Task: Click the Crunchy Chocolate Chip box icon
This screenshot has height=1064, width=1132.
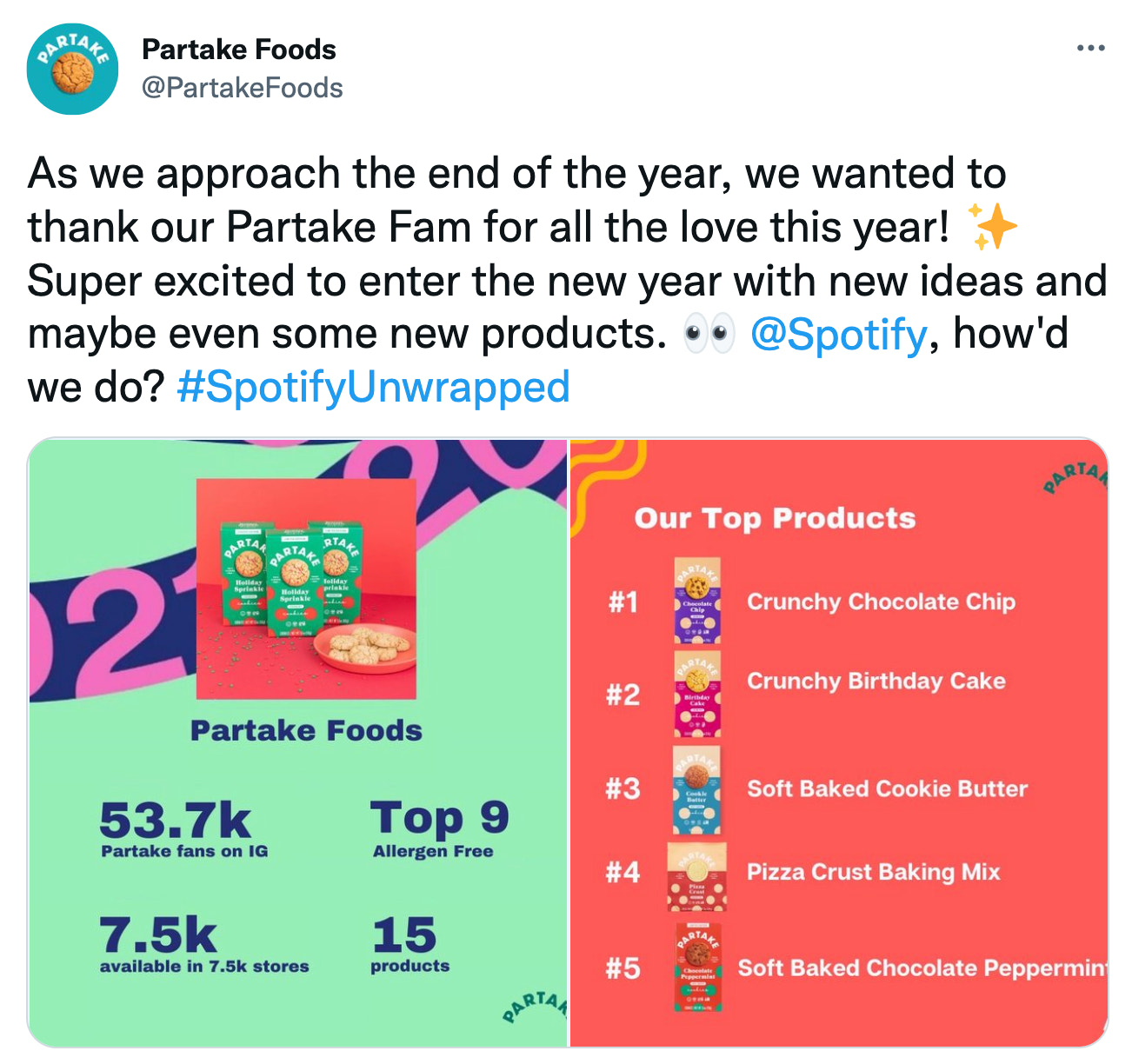Action: pos(697,601)
